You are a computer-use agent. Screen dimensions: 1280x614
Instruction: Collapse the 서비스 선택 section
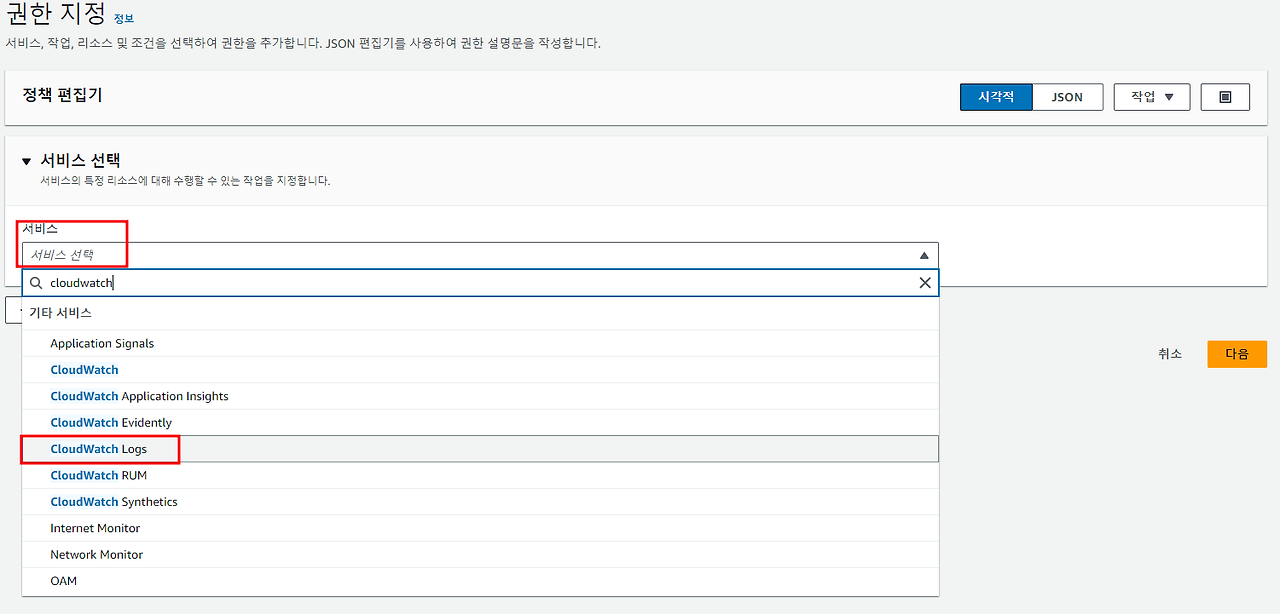tap(27, 161)
